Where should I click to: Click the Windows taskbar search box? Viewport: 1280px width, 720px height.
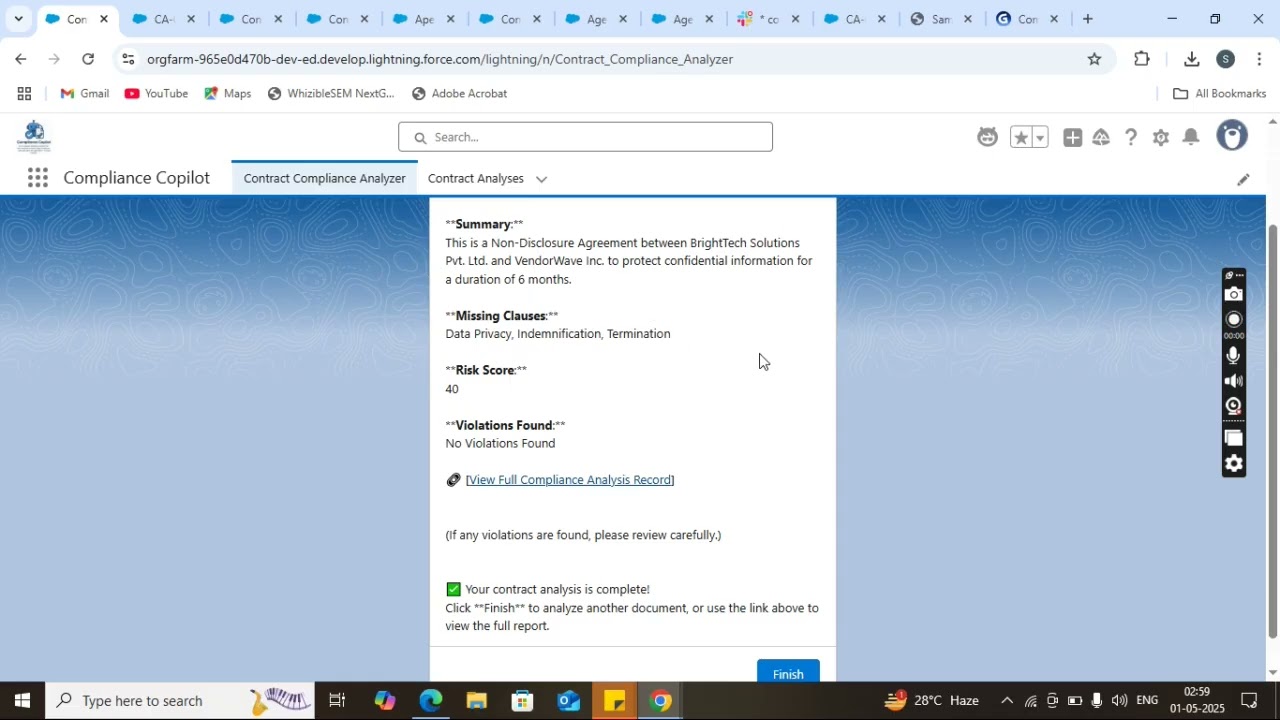(180, 701)
